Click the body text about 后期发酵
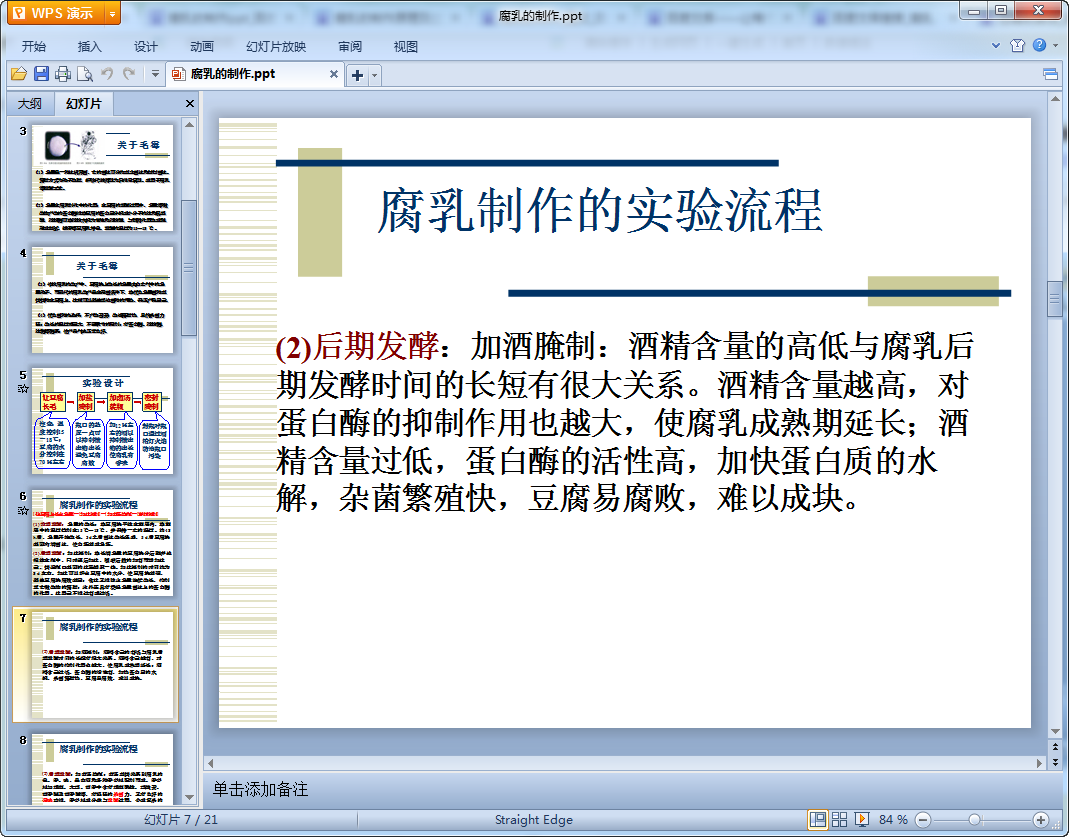Screen dimensions: 1069x837 624,423
